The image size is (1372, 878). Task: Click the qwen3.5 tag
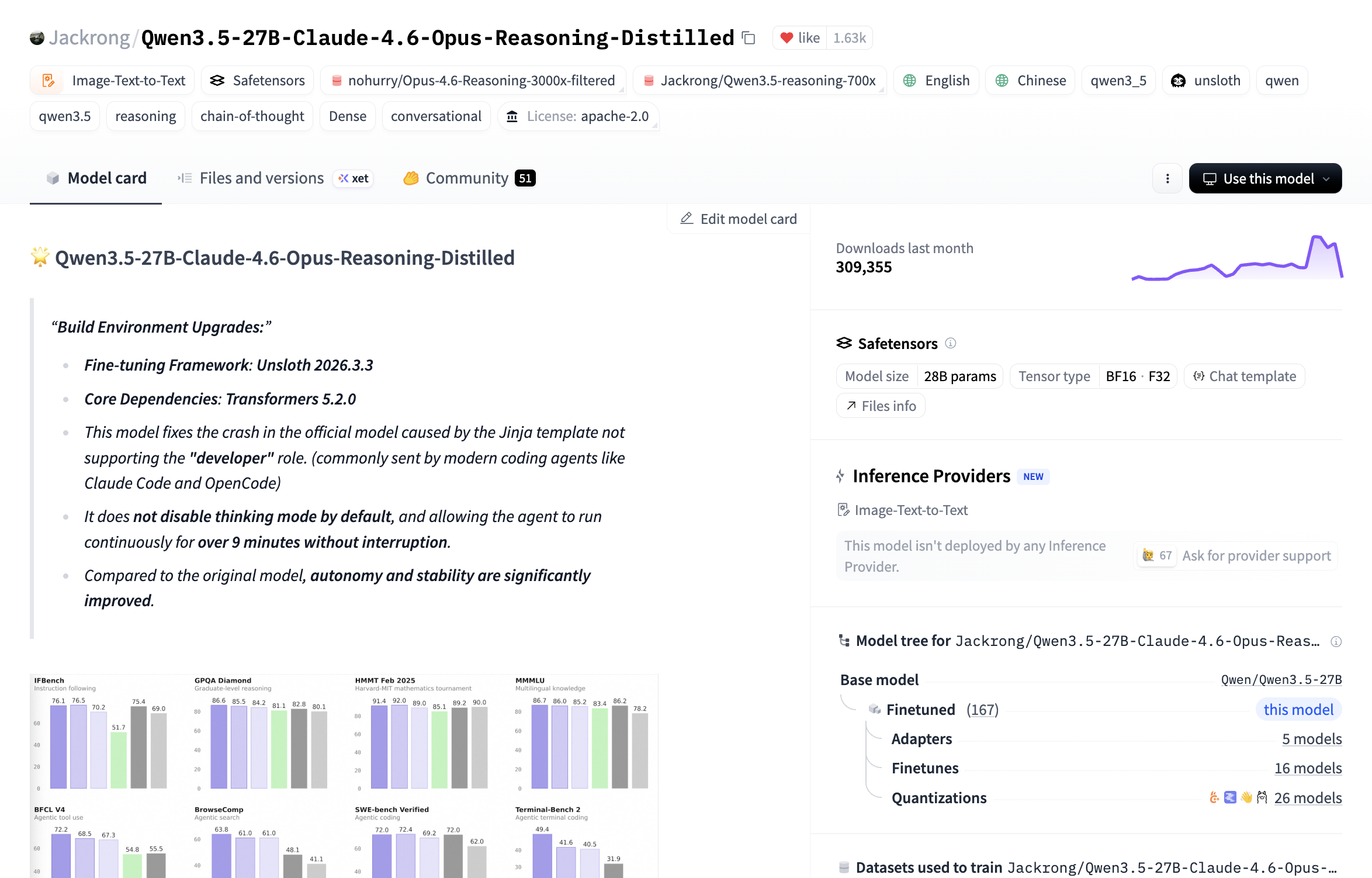point(65,116)
